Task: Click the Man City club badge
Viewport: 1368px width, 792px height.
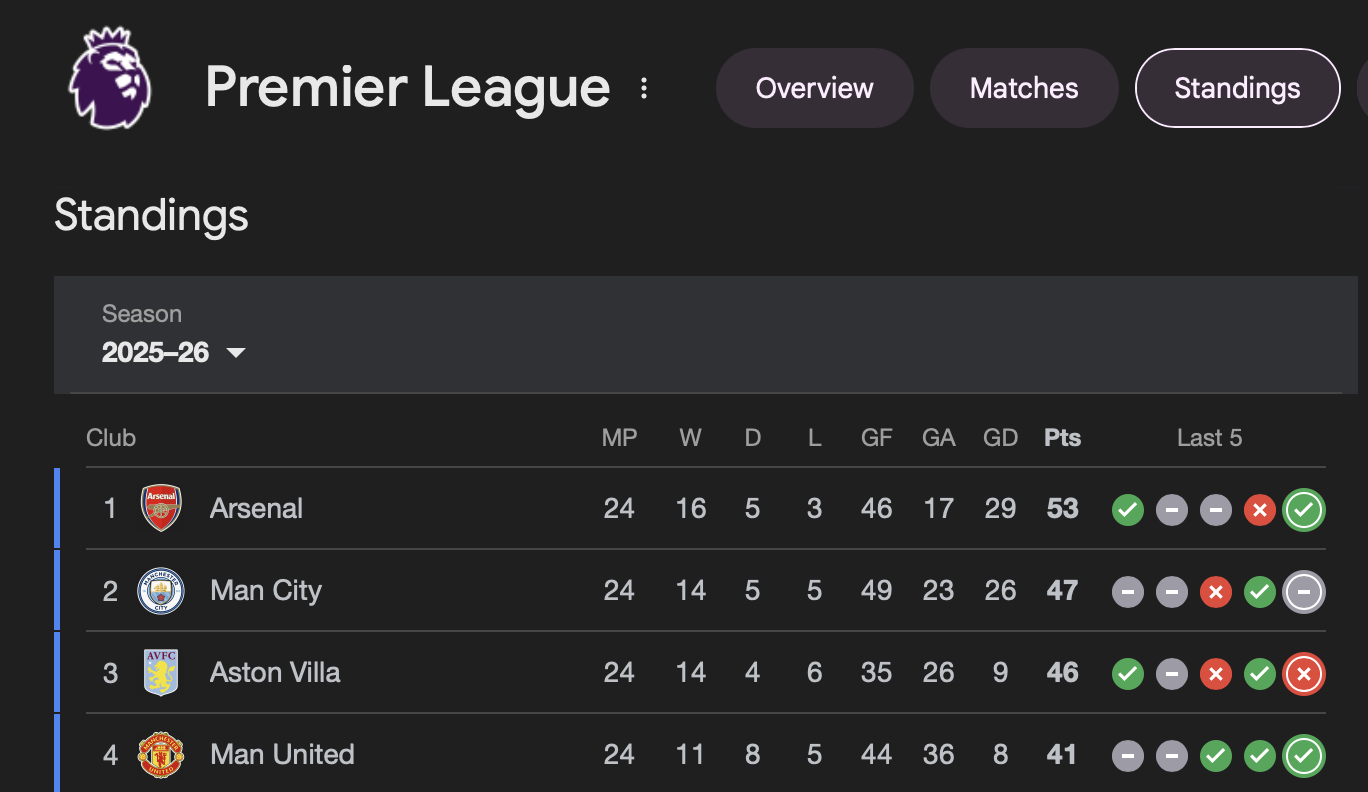Action: 161,590
